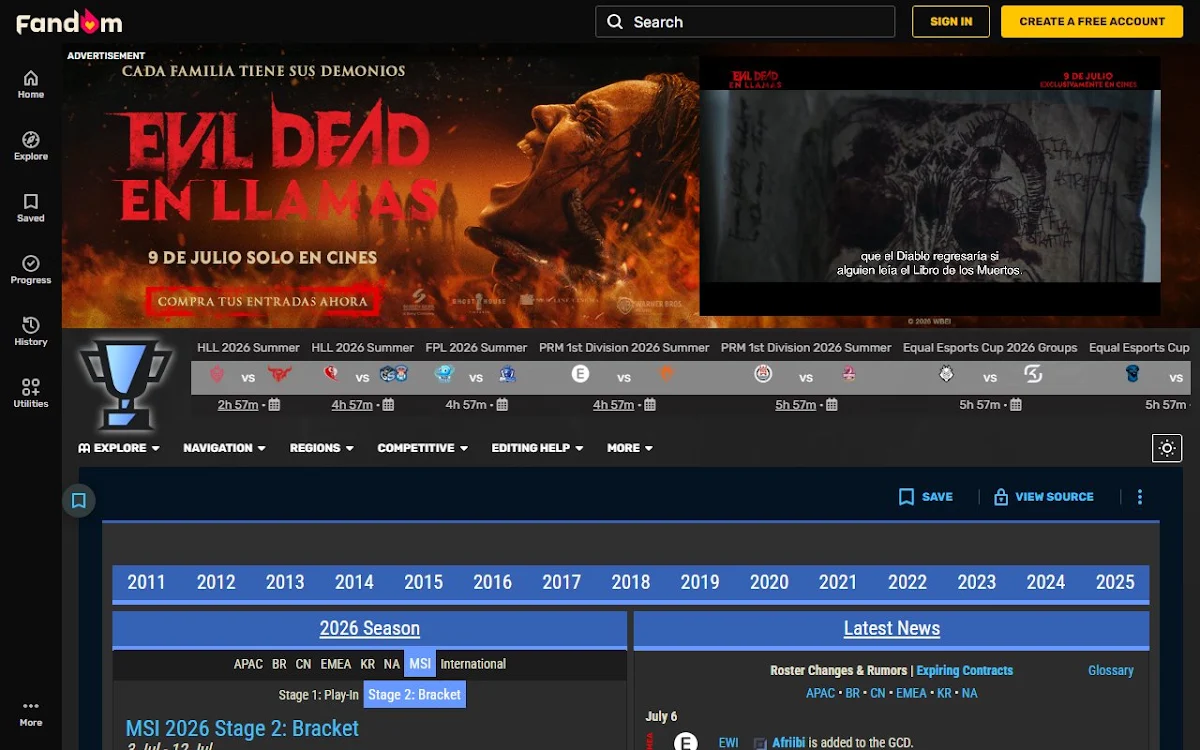Open MSI 2026 Stage 2: Bracket title link

[242, 728]
